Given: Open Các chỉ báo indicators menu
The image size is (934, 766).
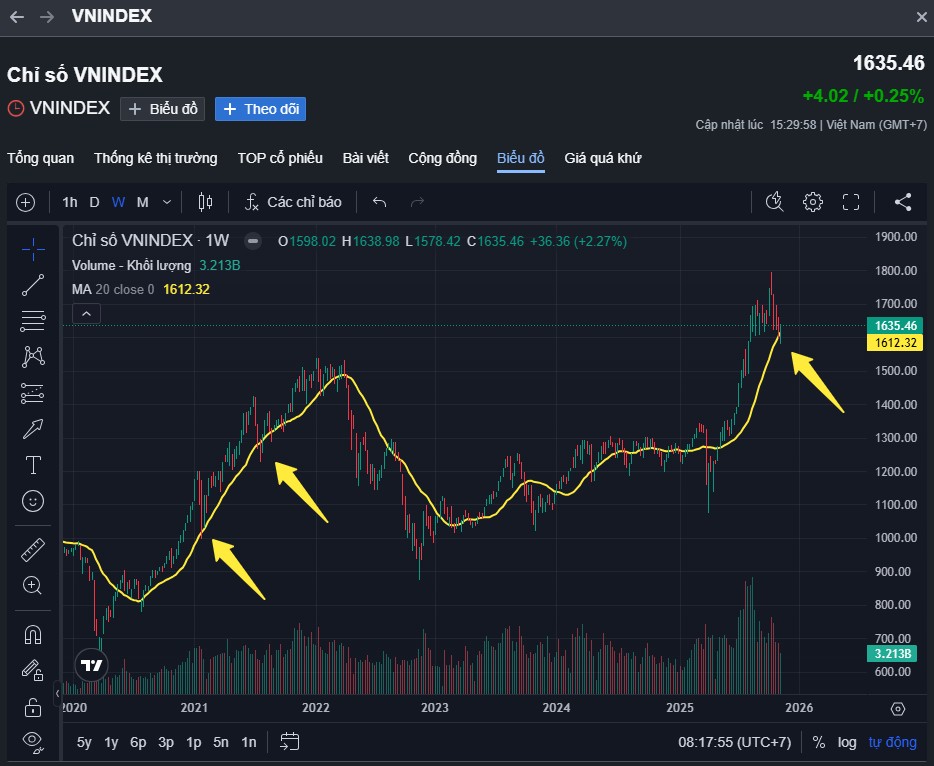Looking at the screenshot, I should [x=293, y=202].
